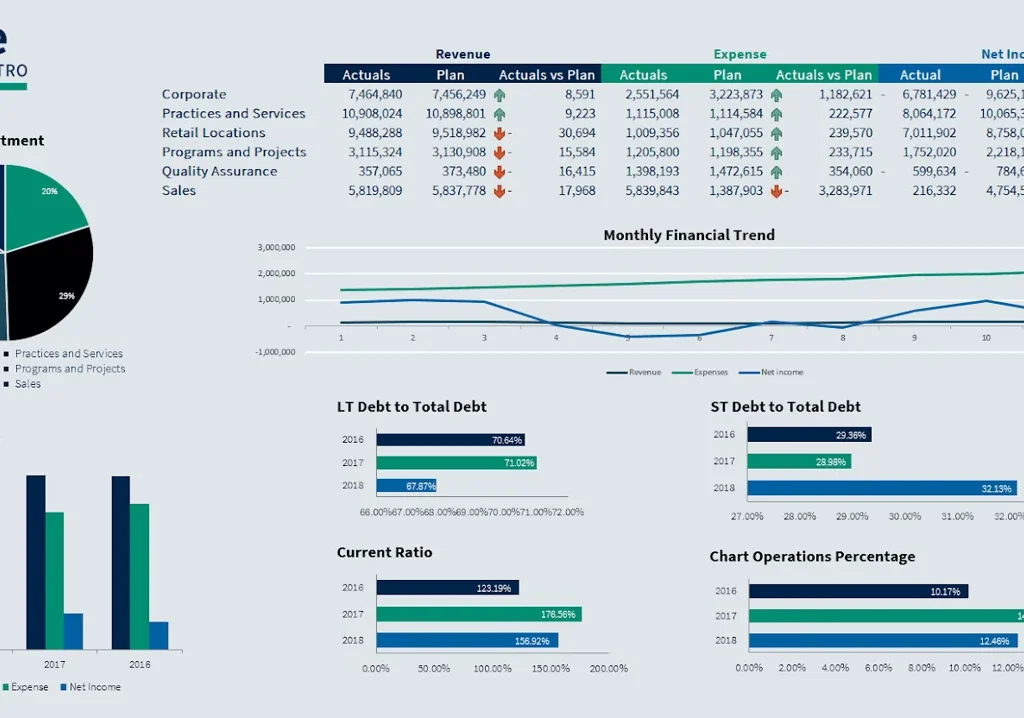Select the red down arrow in Sales expense row

point(776,191)
